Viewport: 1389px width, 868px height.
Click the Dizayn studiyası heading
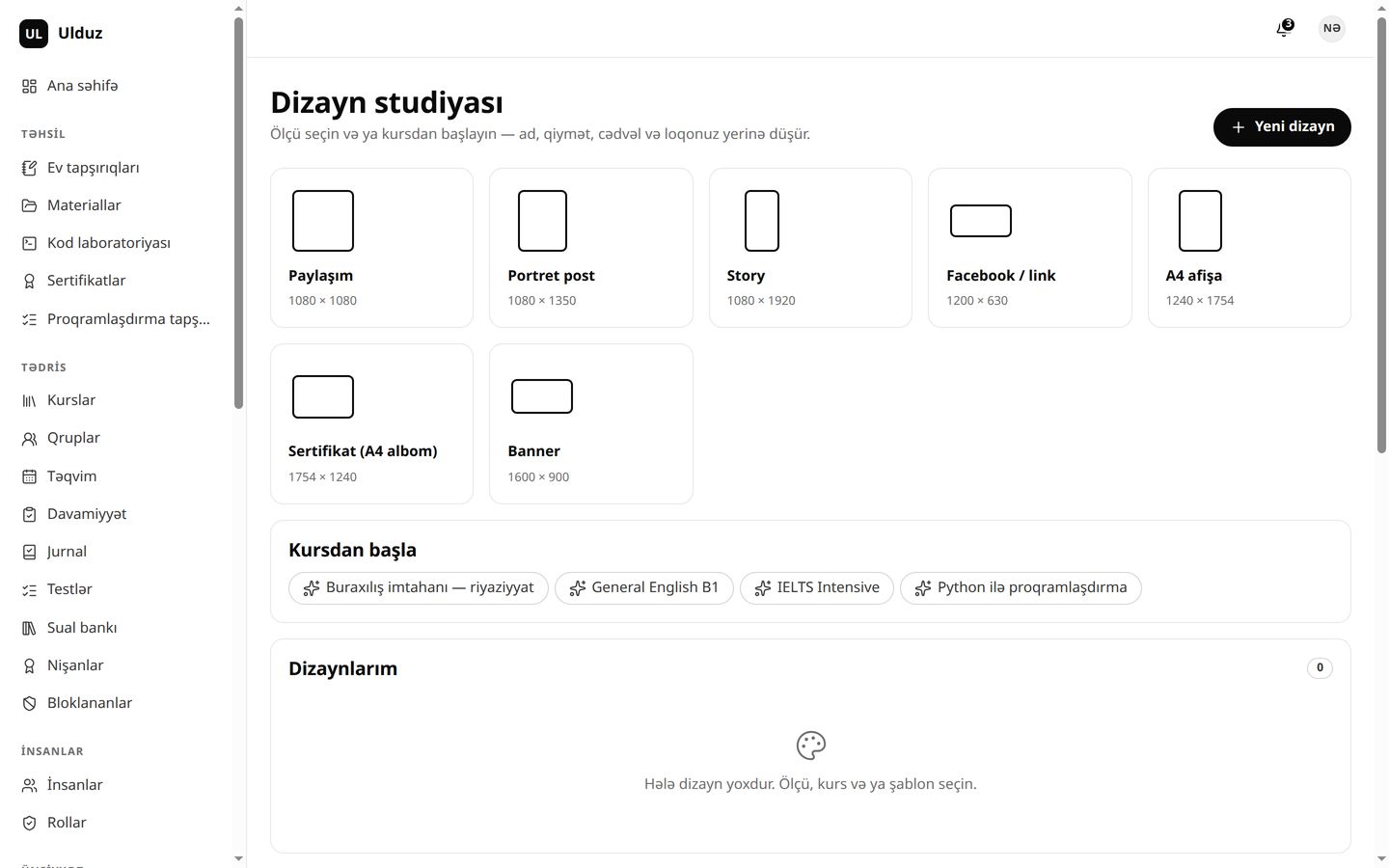(x=387, y=102)
